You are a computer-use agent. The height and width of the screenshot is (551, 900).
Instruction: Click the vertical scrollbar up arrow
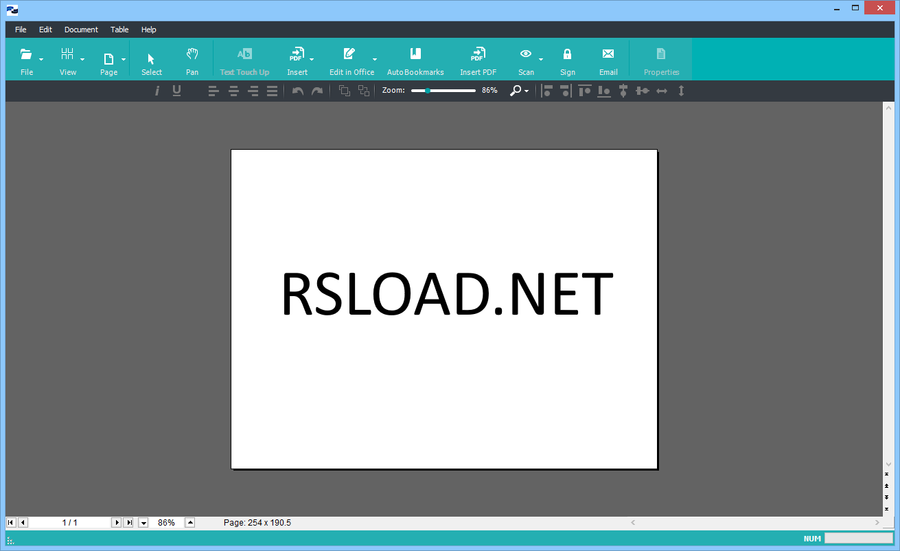pos(888,107)
